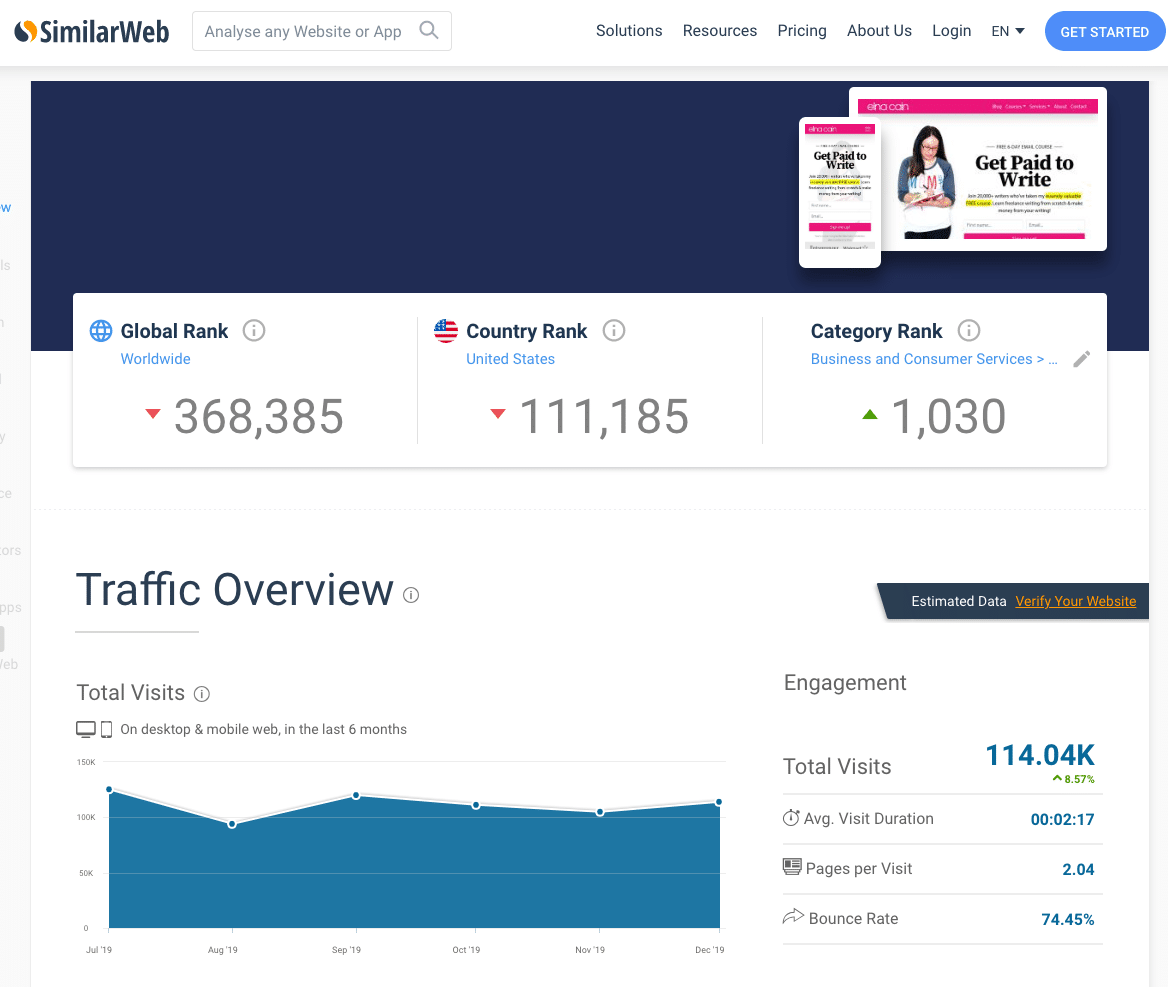Open the Verify Your Website link
Viewport: 1168px width, 987px height.
[1075, 601]
